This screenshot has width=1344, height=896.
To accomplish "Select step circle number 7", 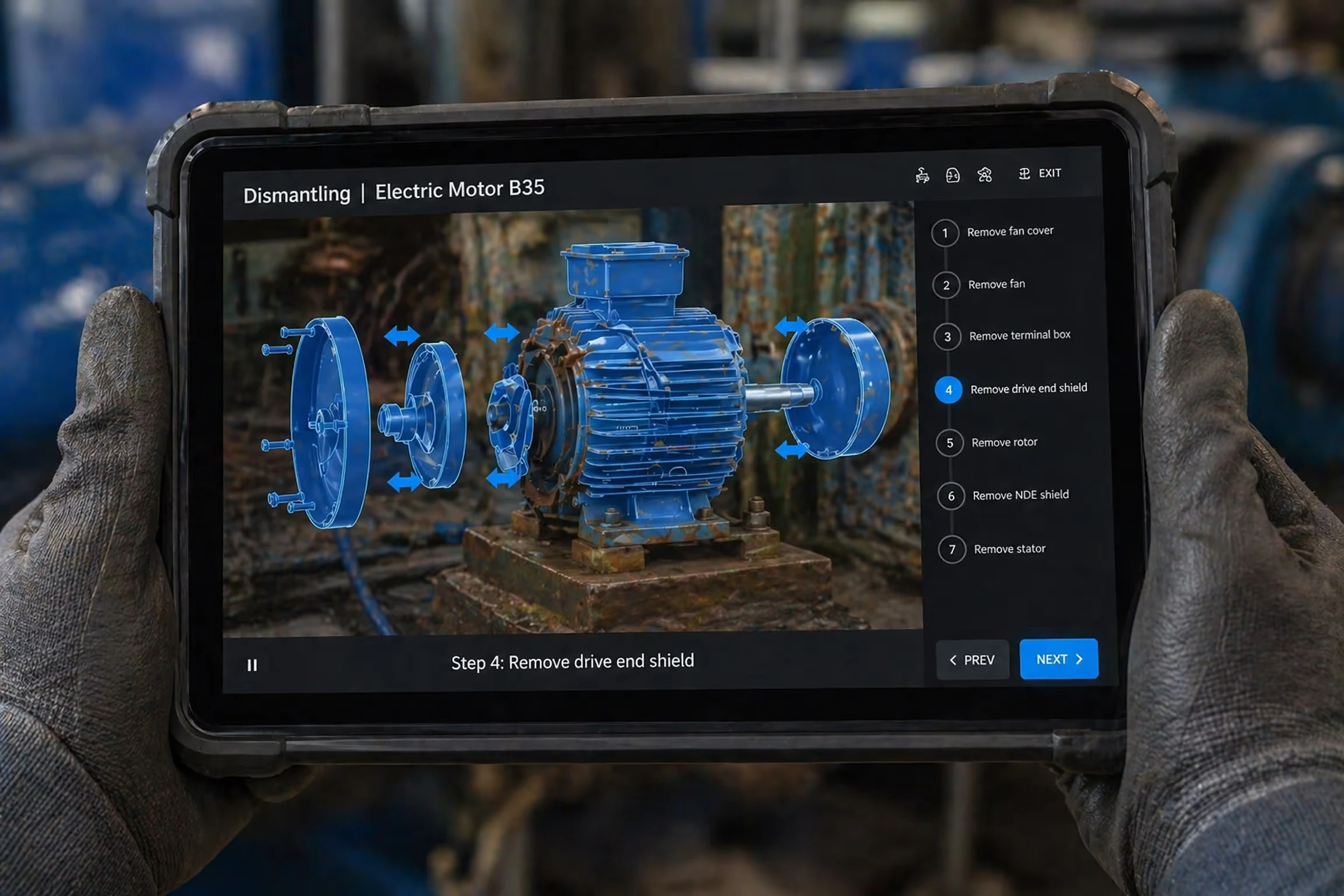I will (952, 549).
